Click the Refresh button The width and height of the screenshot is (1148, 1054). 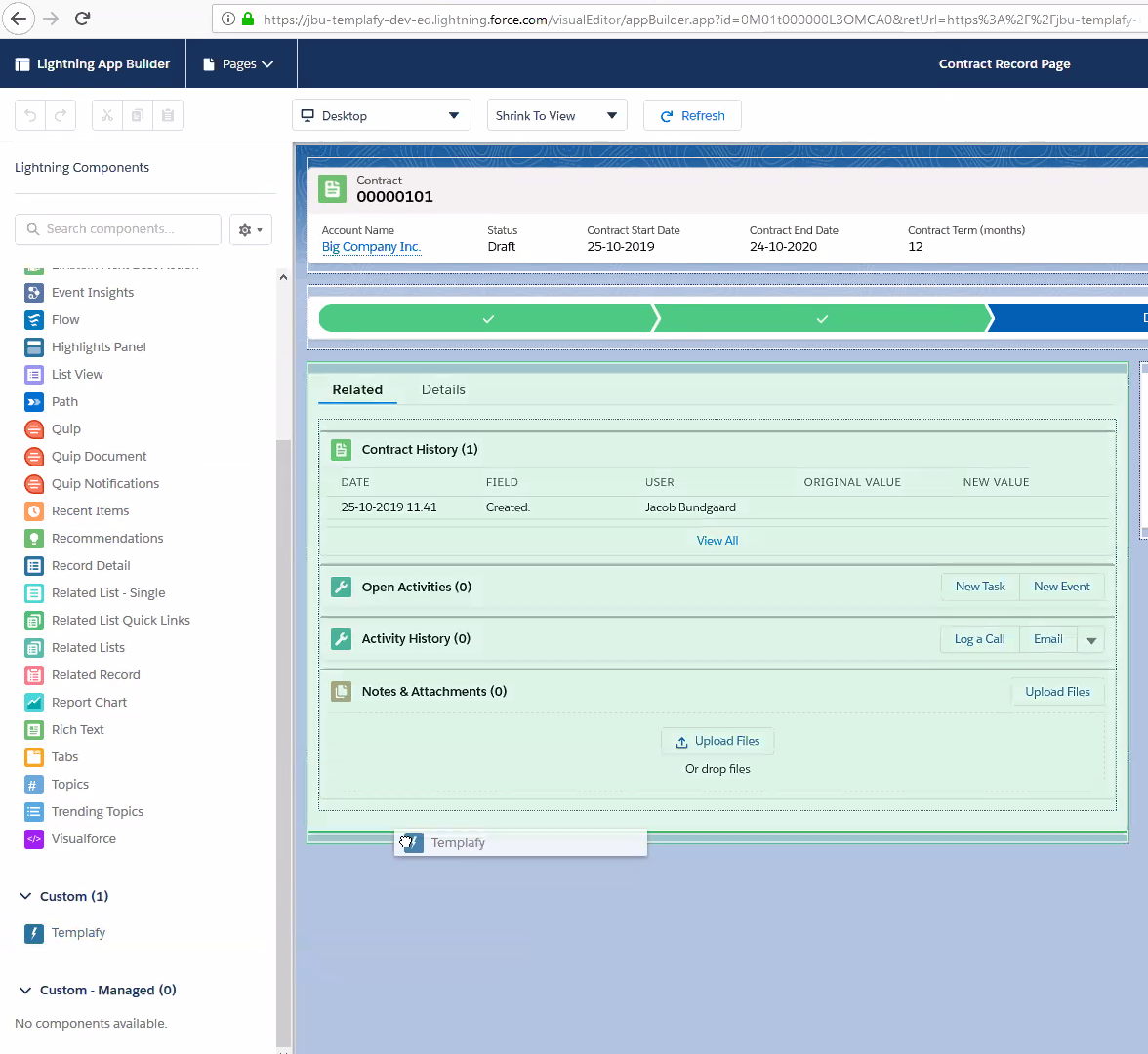[693, 115]
